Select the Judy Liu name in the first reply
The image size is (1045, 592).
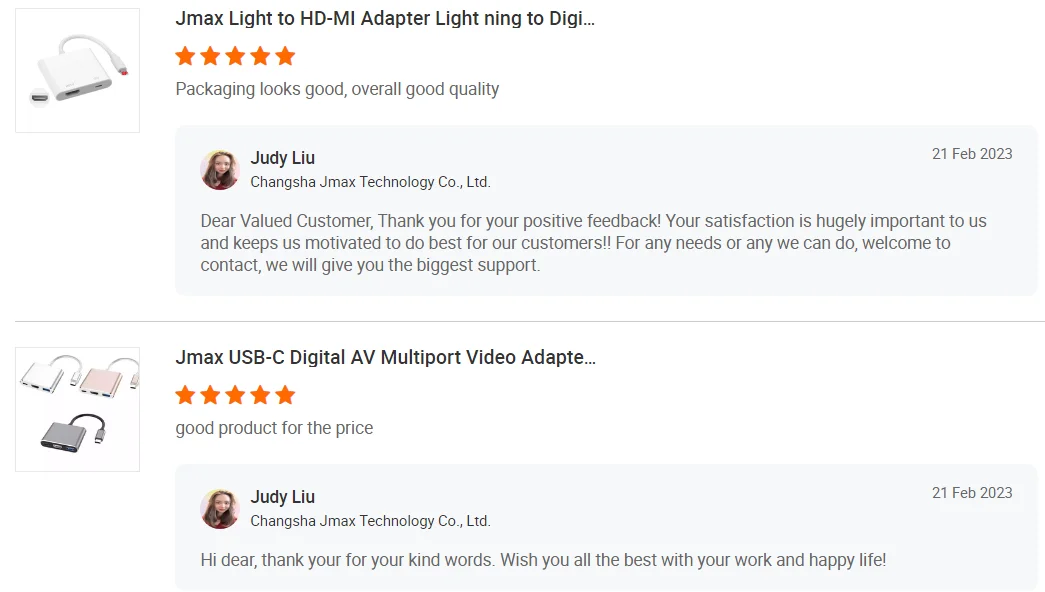pos(282,158)
